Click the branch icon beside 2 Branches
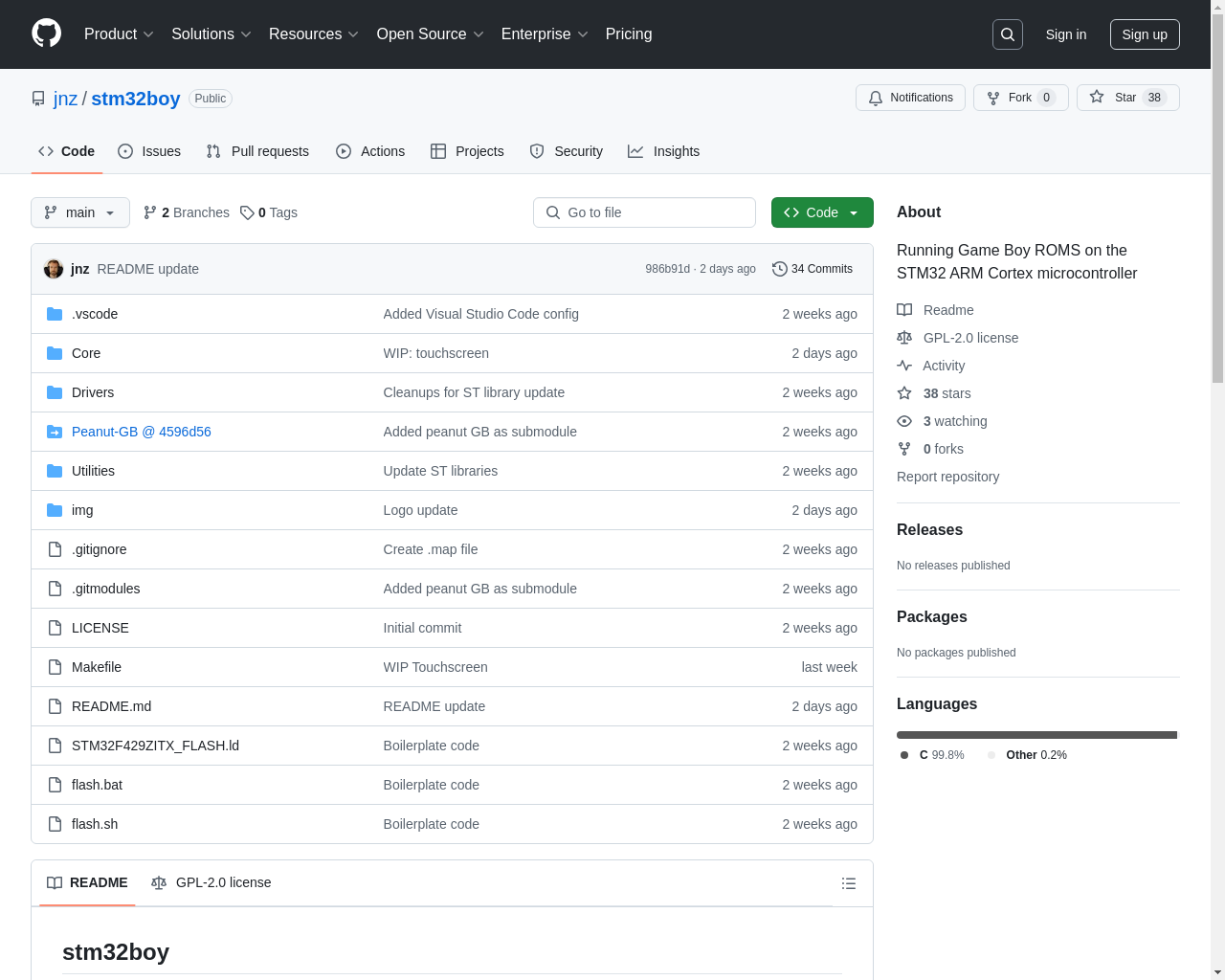This screenshot has height=980, width=1225. click(150, 212)
